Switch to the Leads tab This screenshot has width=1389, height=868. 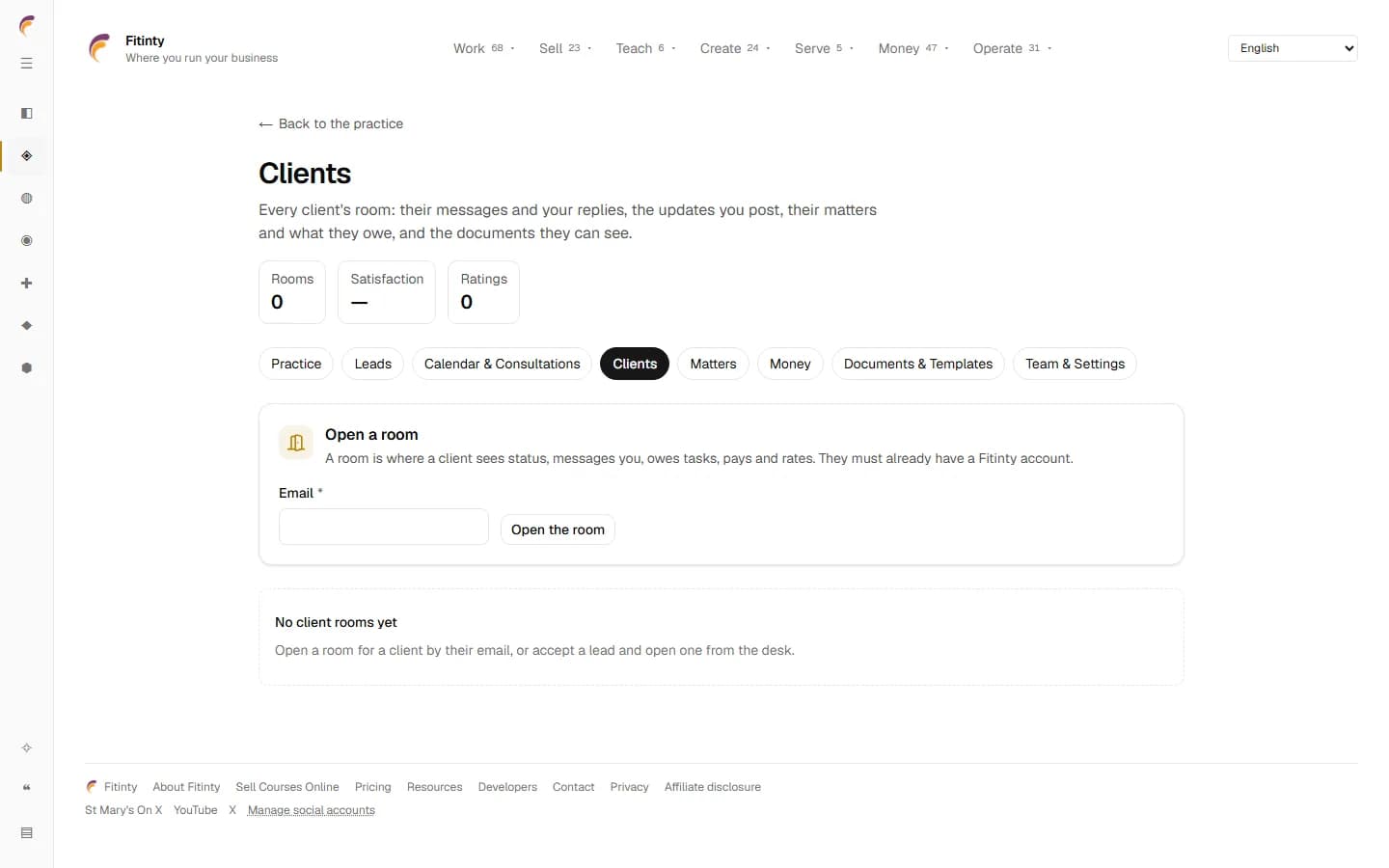pos(372,364)
